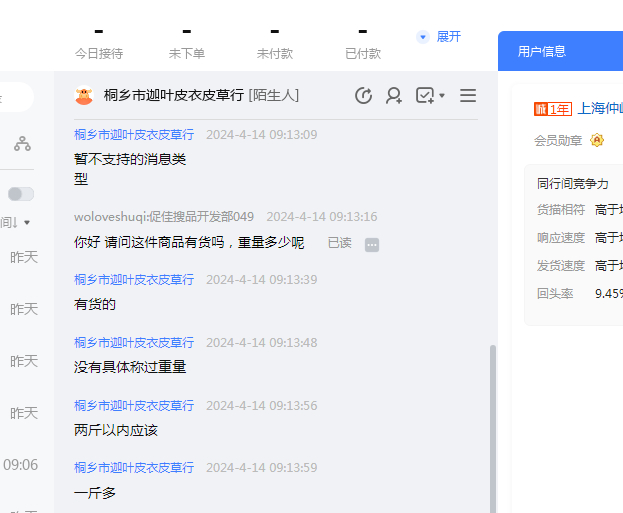Click sender name 桐乡市迦叶皮衣皮草行 above 有货的
623x513 pixels.
[134, 280]
